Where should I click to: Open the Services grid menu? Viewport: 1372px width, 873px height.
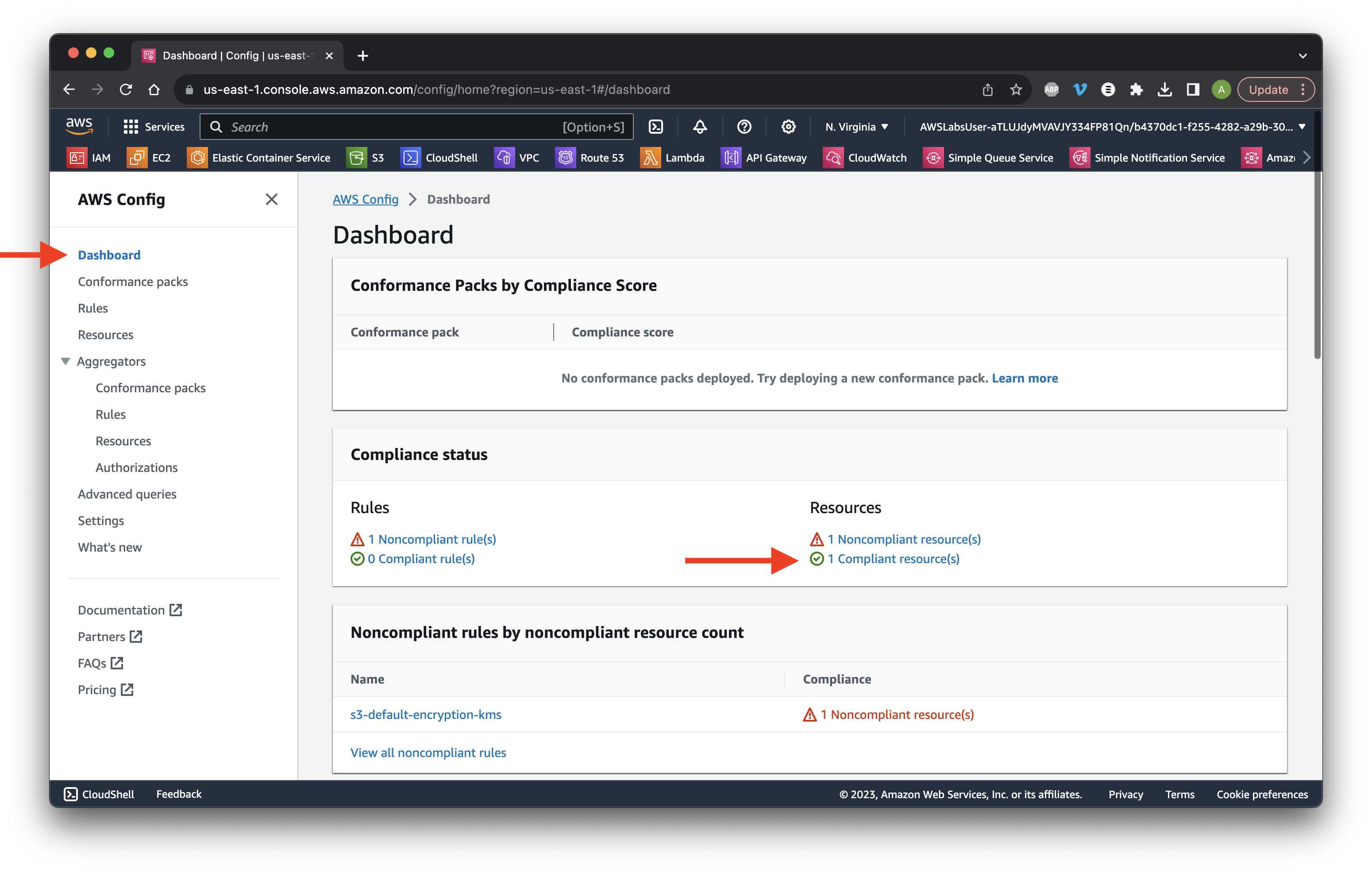click(x=154, y=127)
